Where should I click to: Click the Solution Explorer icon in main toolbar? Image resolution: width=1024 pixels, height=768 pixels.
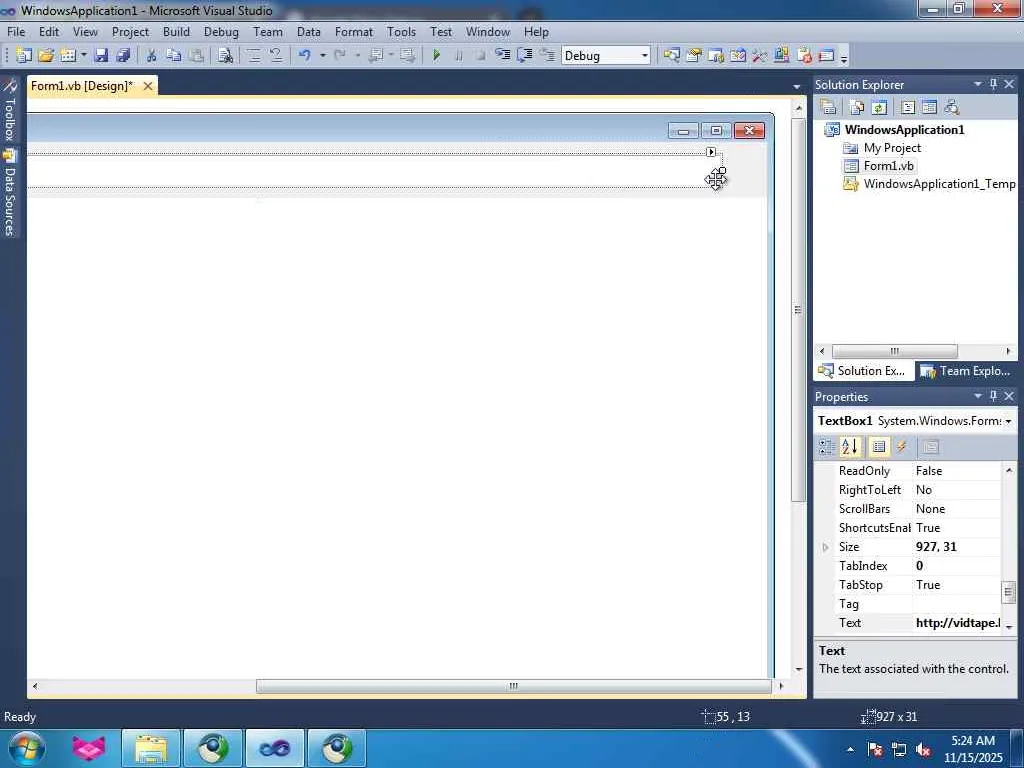(671, 56)
